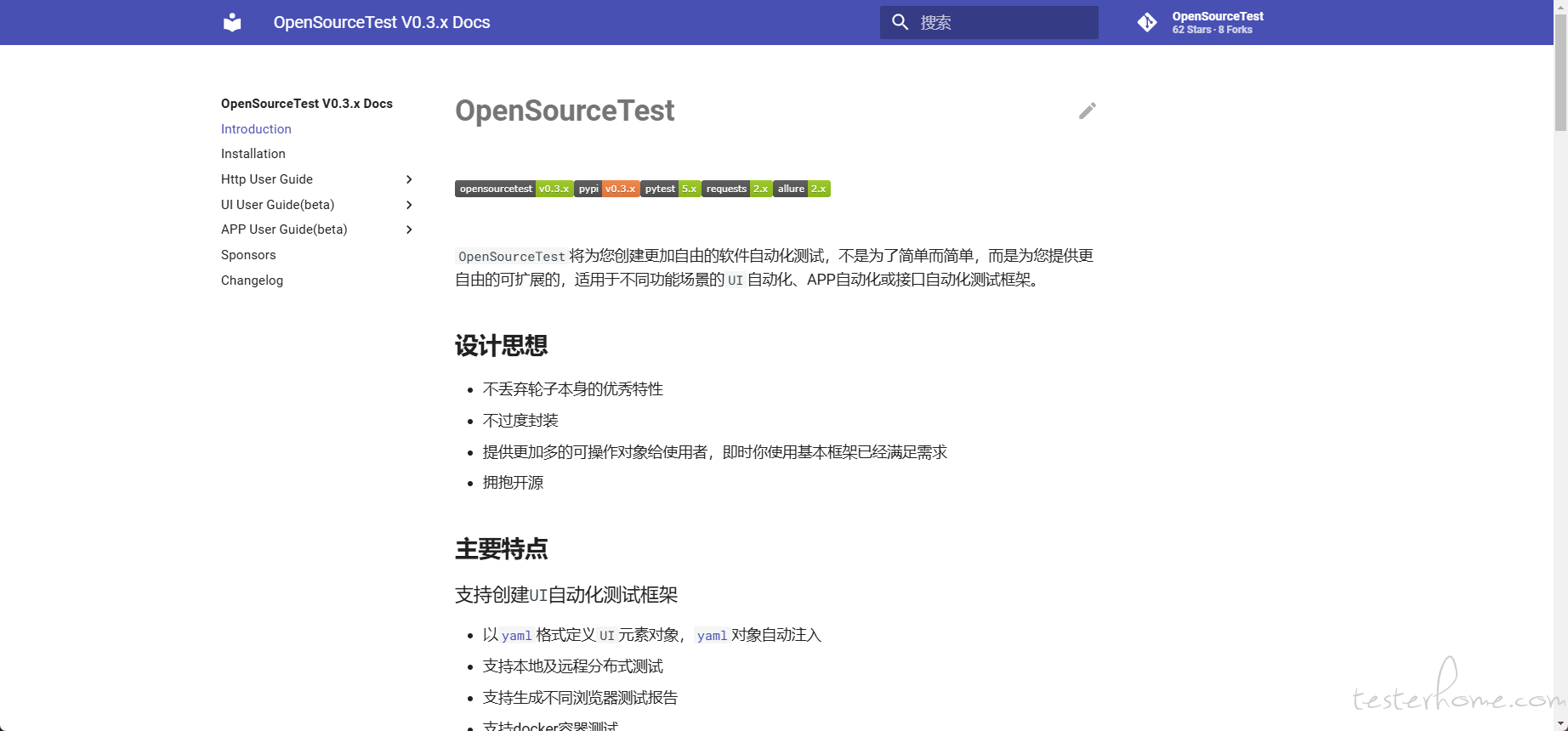
Task: Click the pencil edit page icon
Action: coord(1088,110)
